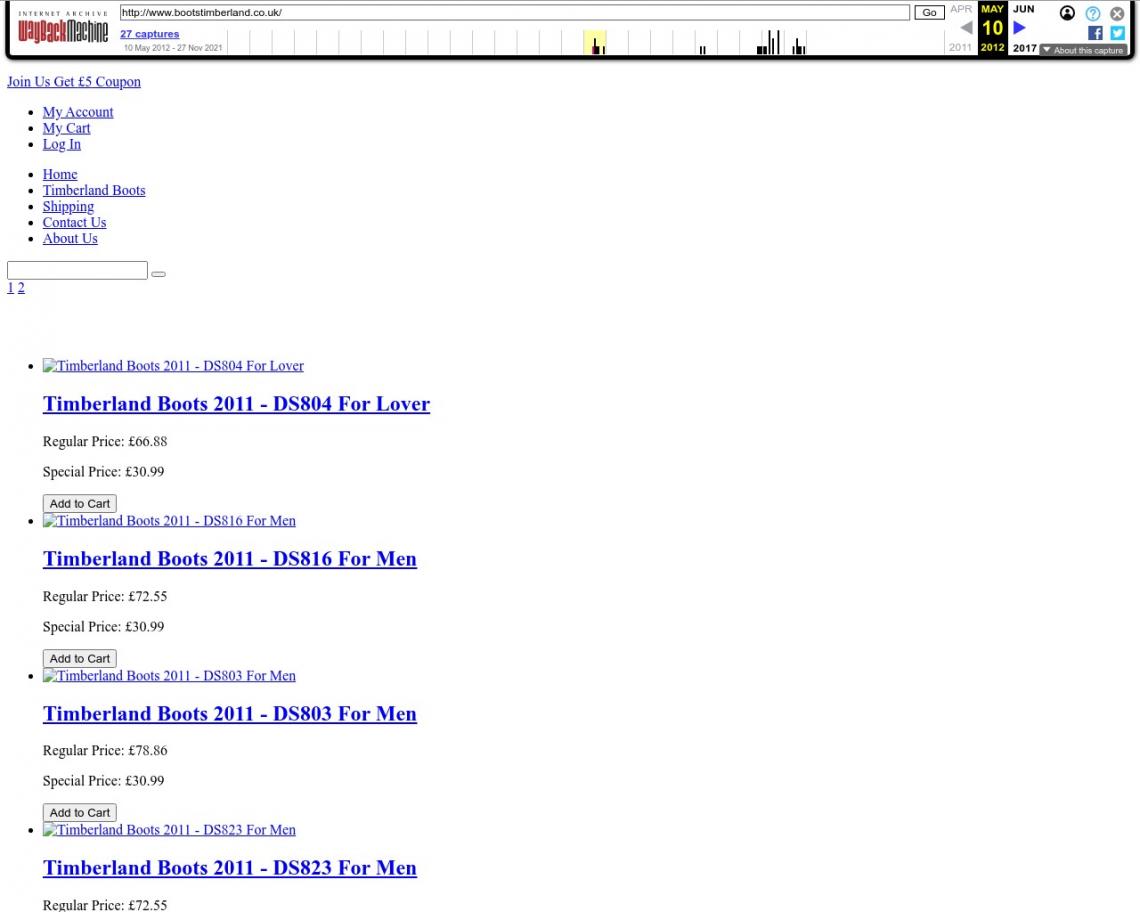Expand About this capture dropdown
This screenshot has width=1140, height=912.
coord(1083,50)
